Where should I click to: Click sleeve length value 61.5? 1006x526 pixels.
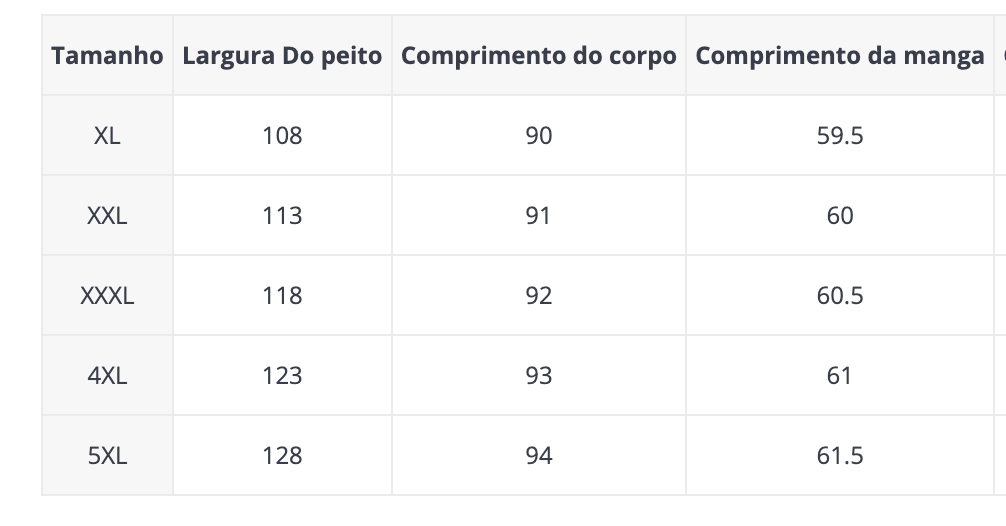(840, 455)
